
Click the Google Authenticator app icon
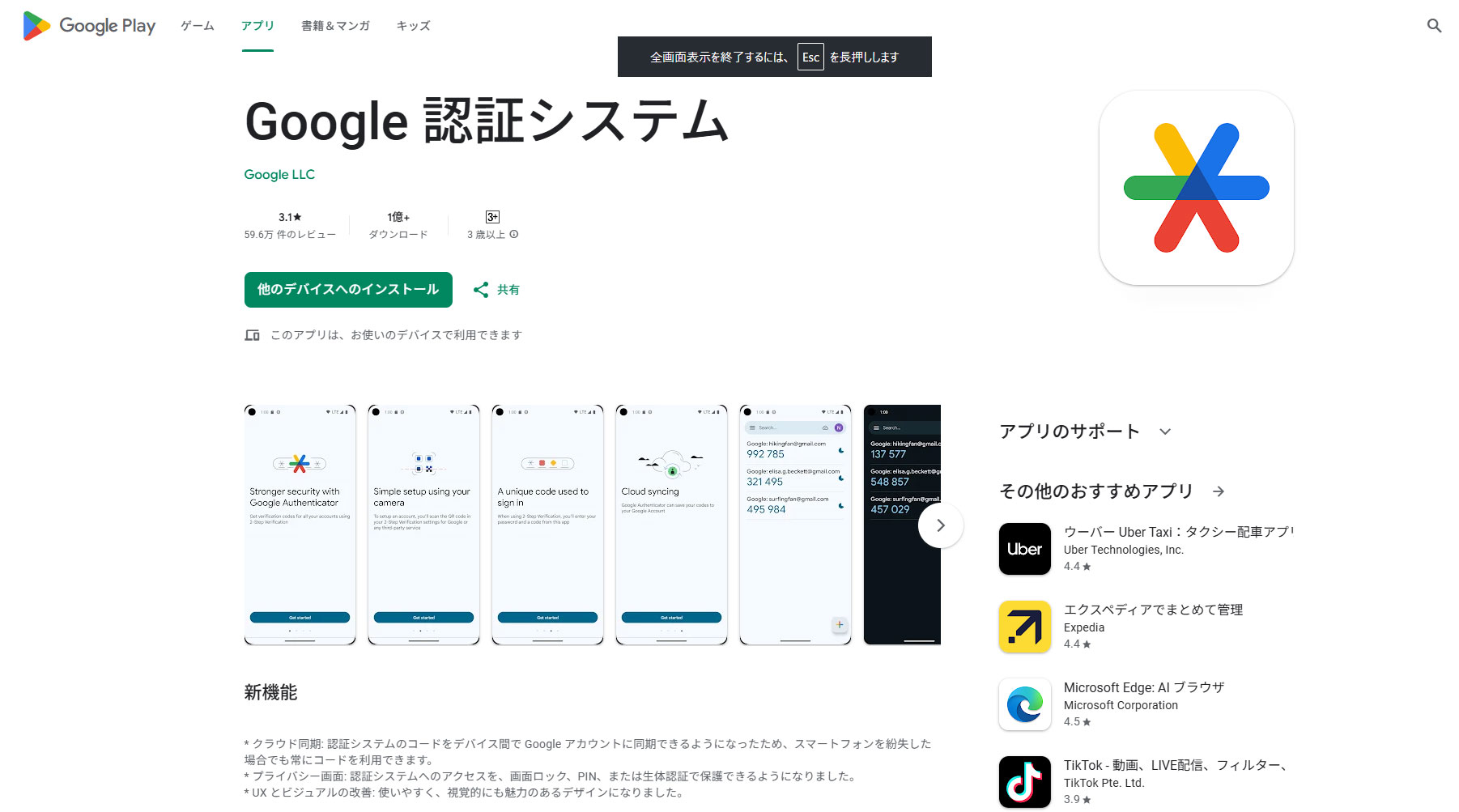coord(1196,188)
